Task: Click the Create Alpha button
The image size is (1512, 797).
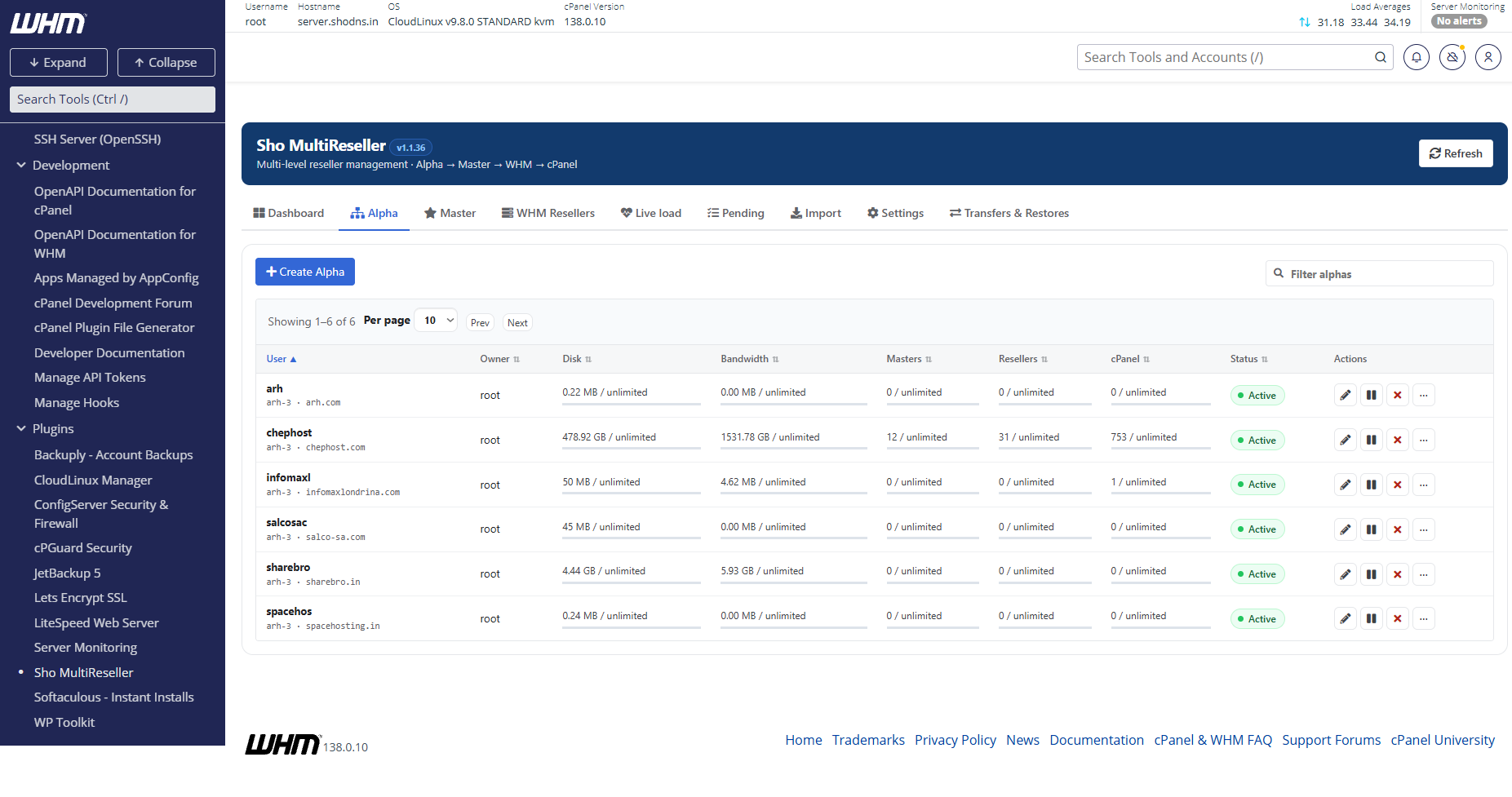Action: click(x=305, y=272)
